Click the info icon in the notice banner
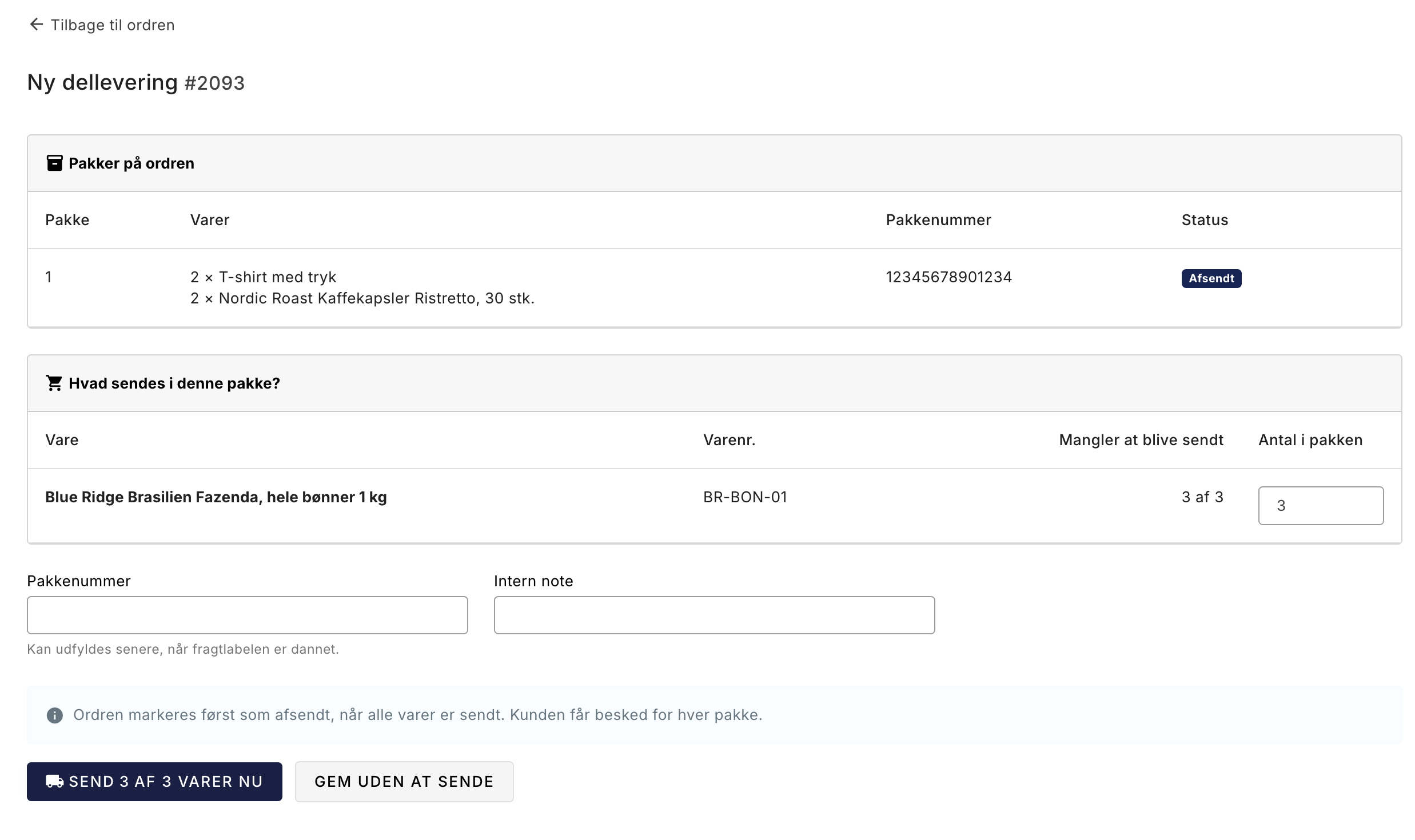The image size is (1415, 840). coord(55,715)
